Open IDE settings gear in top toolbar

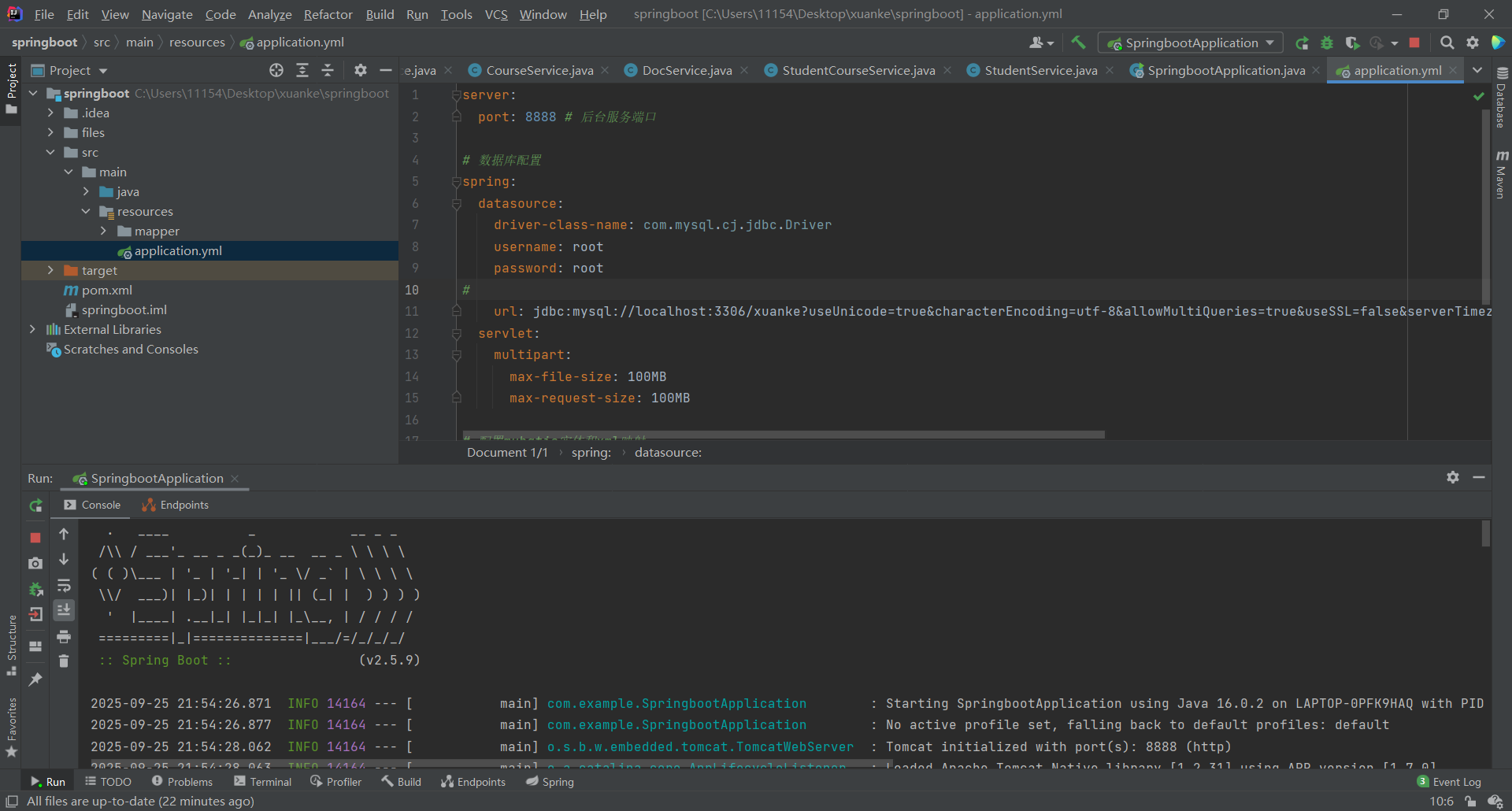pyautogui.click(x=1473, y=43)
